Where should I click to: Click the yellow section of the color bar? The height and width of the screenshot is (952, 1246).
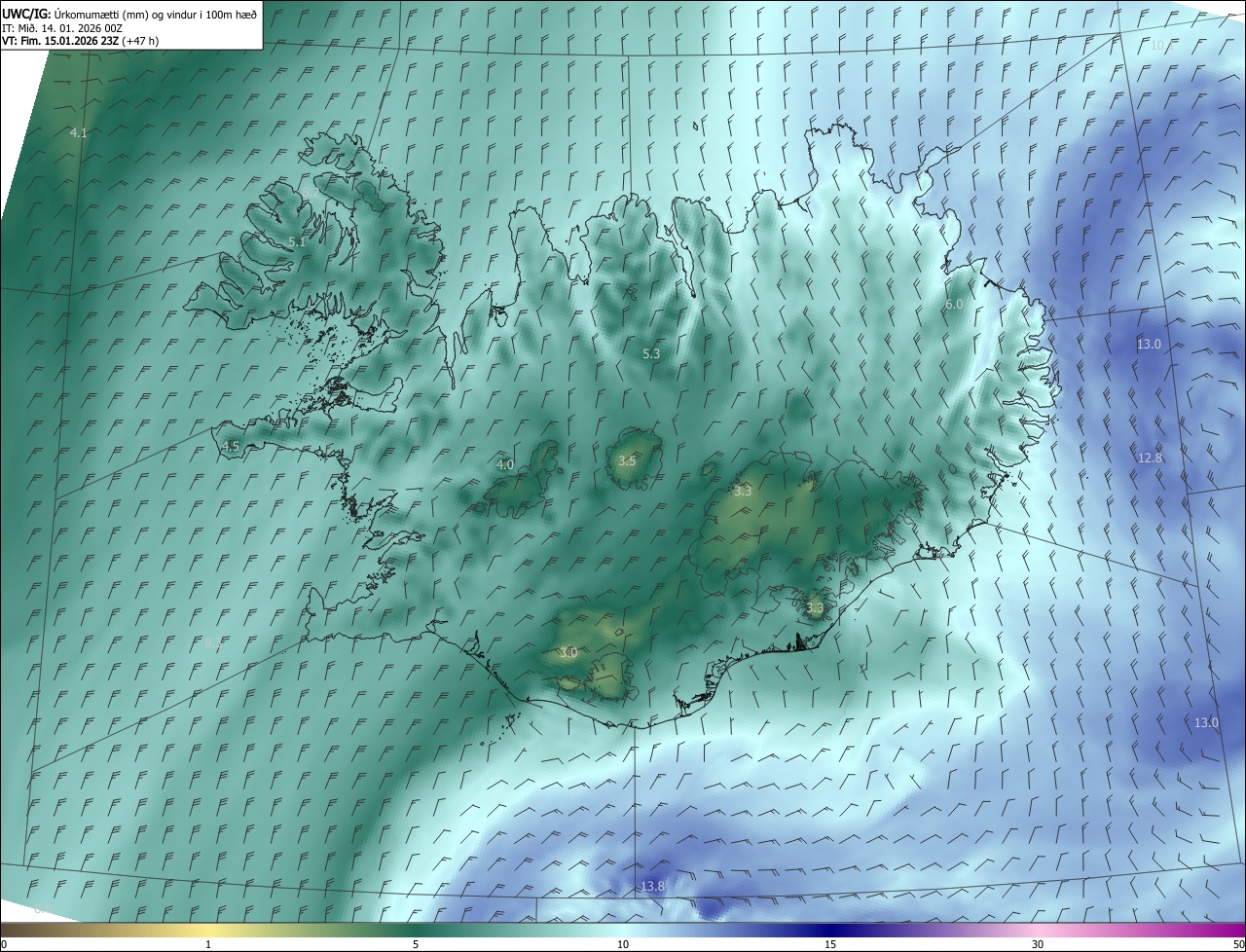pyautogui.click(x=208, y=931)
